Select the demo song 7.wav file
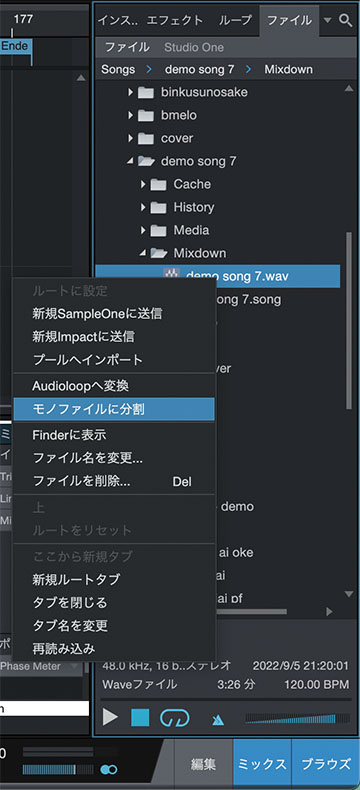The image size is (360, 790). [218, 276]
